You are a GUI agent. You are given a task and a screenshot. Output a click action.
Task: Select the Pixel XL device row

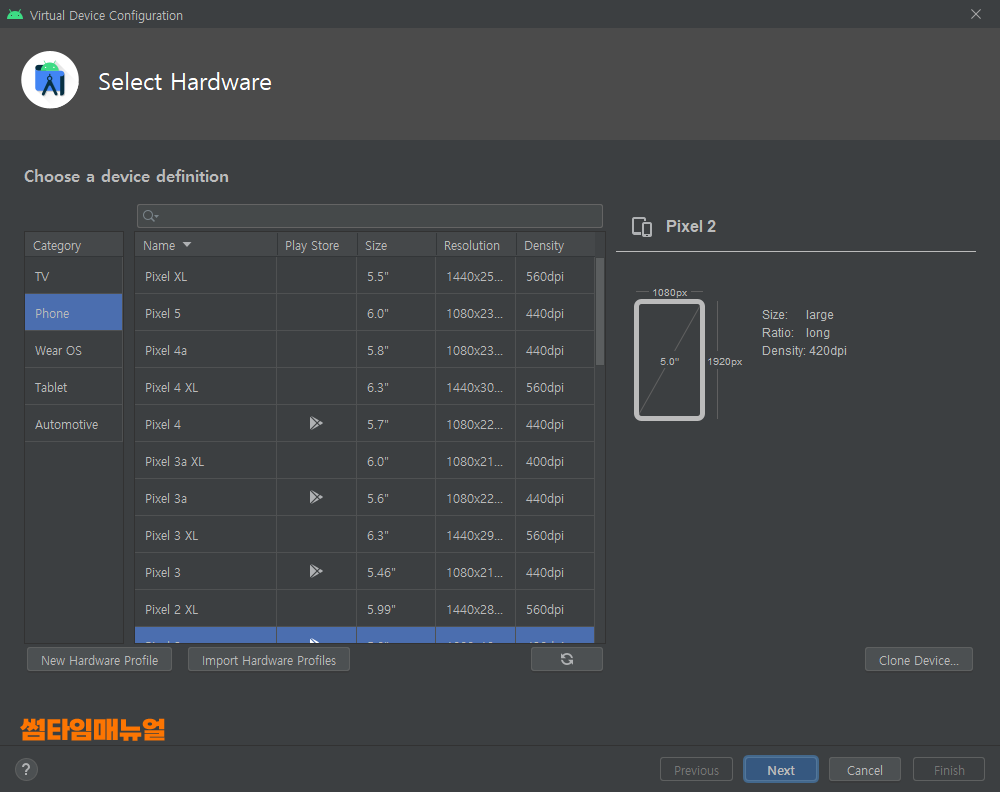365,276
